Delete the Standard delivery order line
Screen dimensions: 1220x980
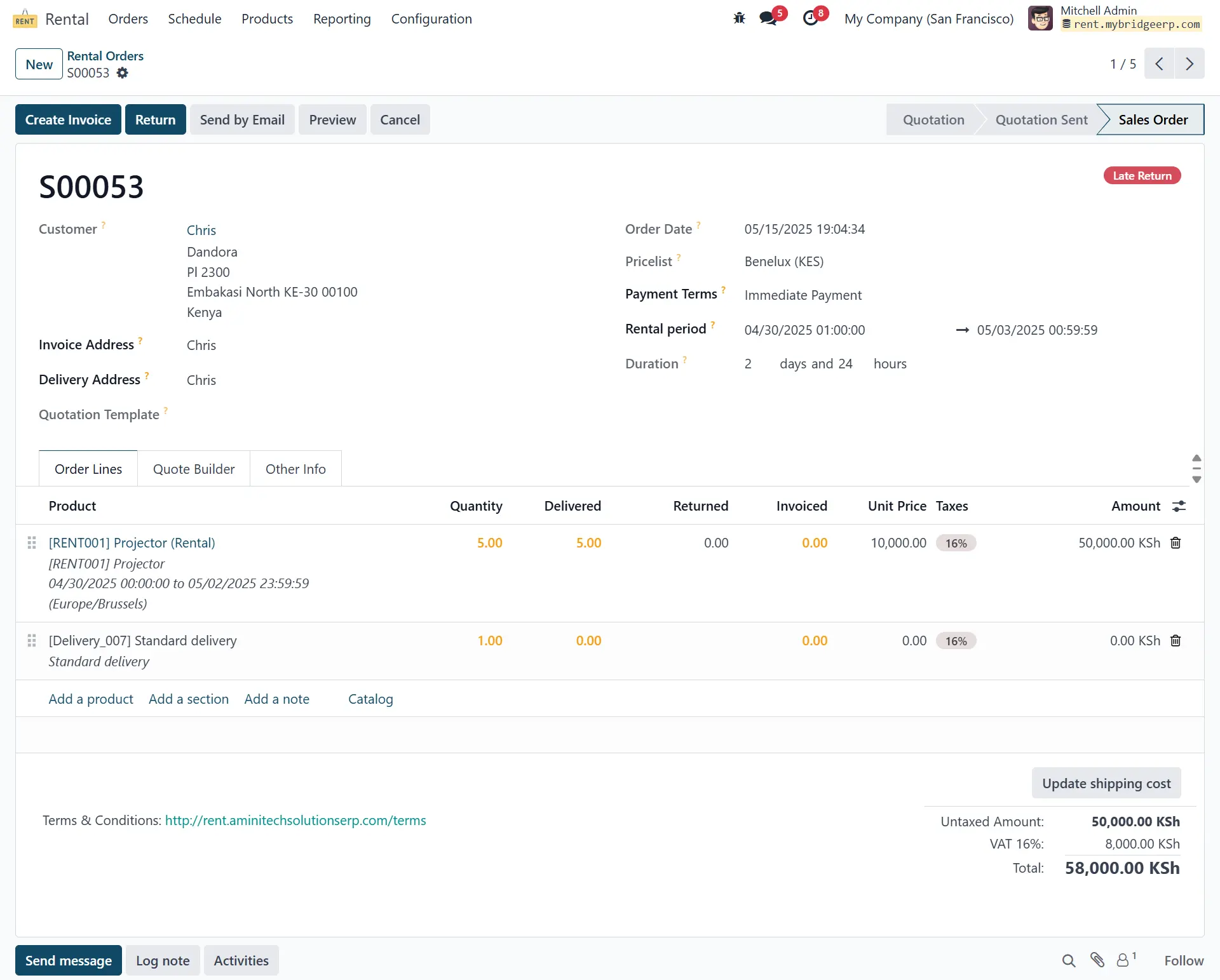(x=1176, y=641)
